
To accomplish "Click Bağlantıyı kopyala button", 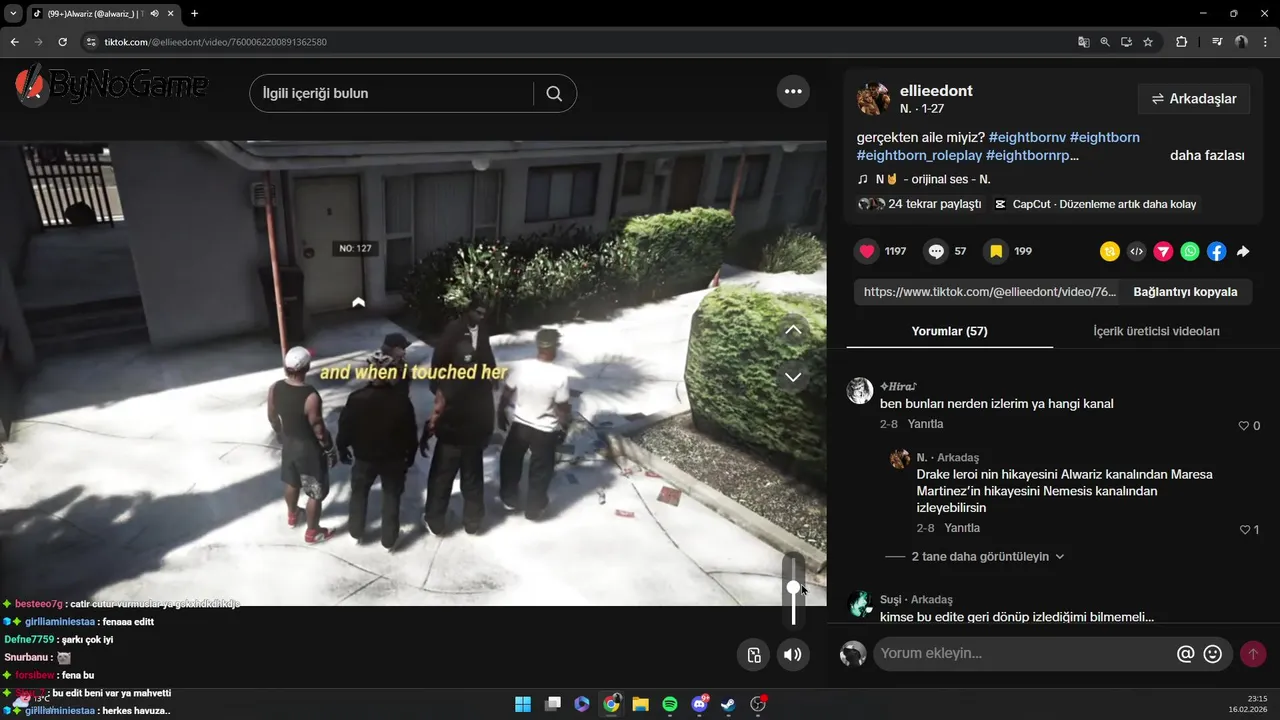I will (1185, 292).
